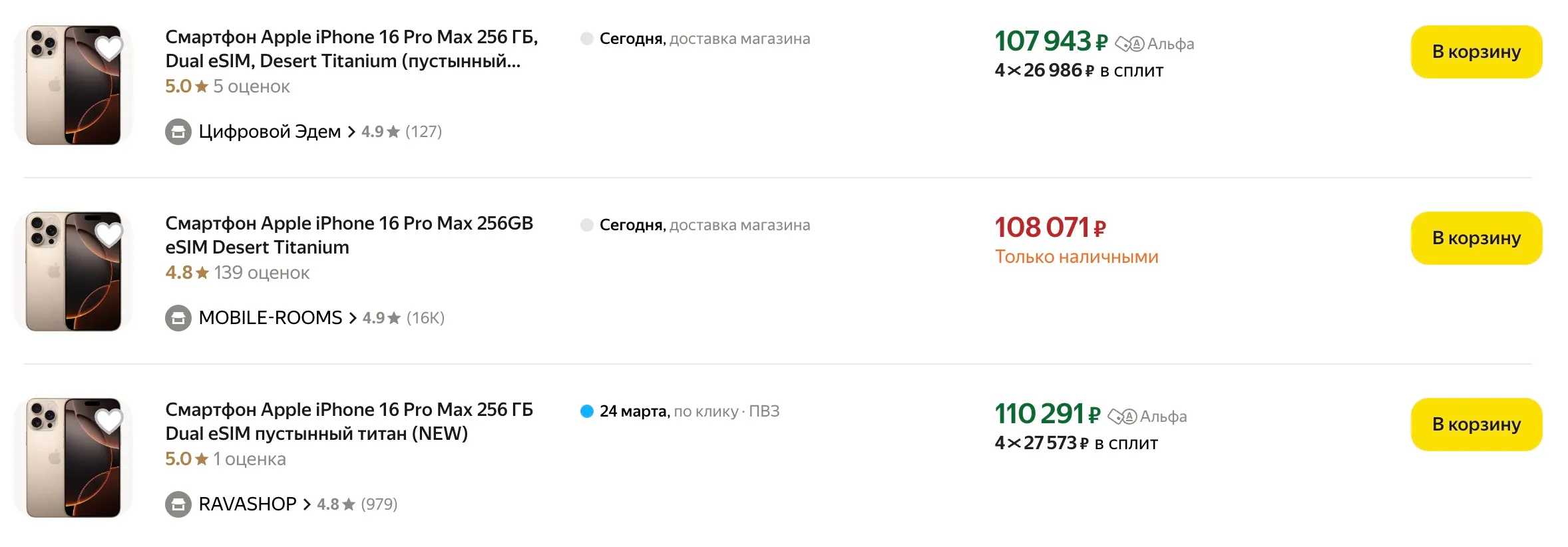Open the iPhone 256GB eSIM Desert Titanium title
The width and height of the screenshot is (1568, 547).
click(349, 235)
